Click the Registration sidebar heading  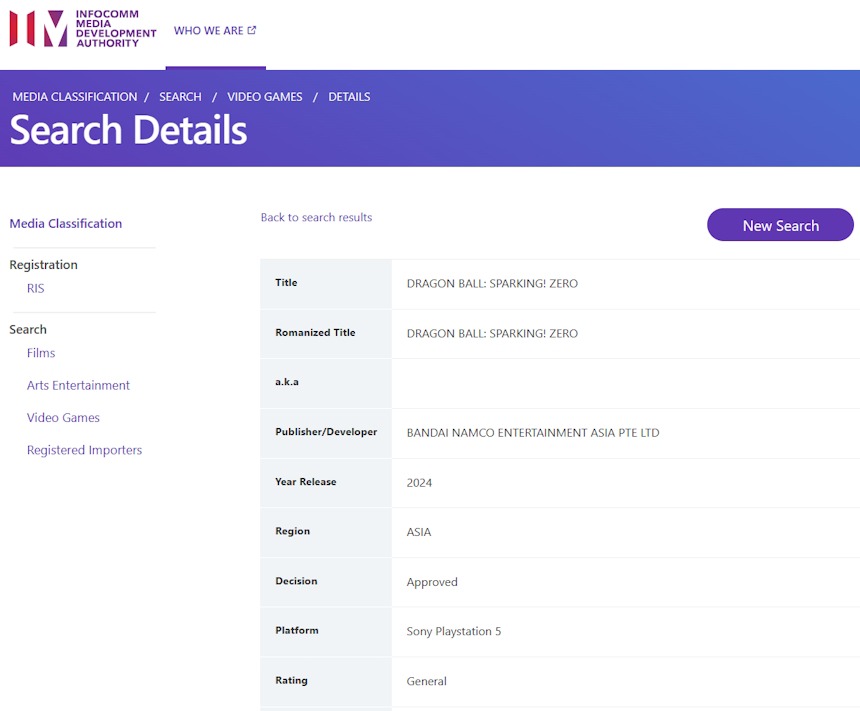pyautogui.click(x=43, y=265)
